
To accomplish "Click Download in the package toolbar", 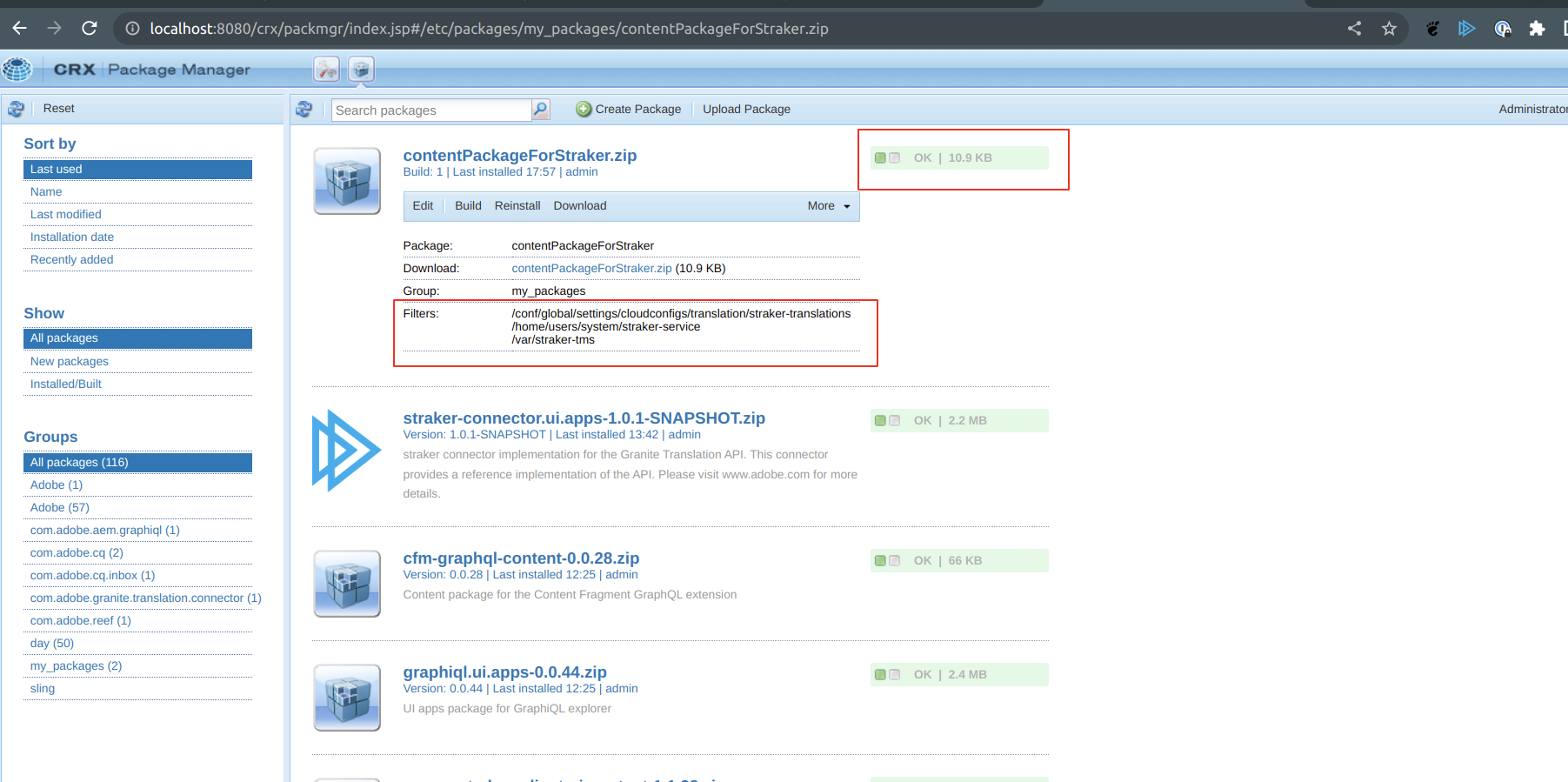I will (x=580, y=206).
